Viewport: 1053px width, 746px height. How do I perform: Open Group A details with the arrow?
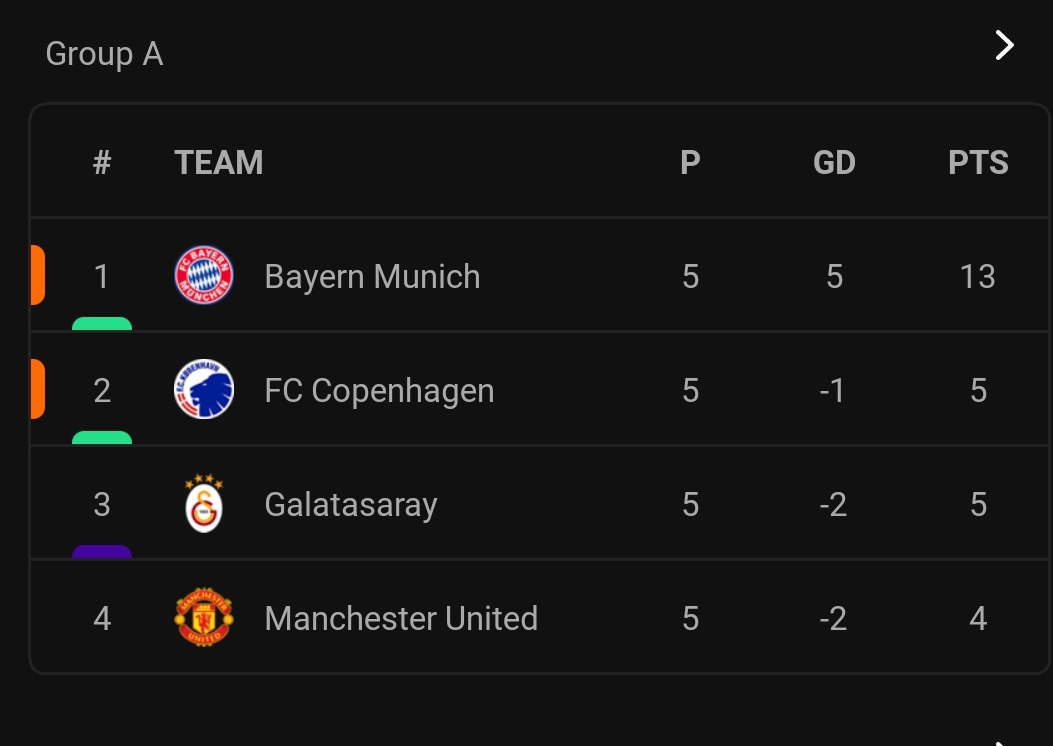[1004, 45]
